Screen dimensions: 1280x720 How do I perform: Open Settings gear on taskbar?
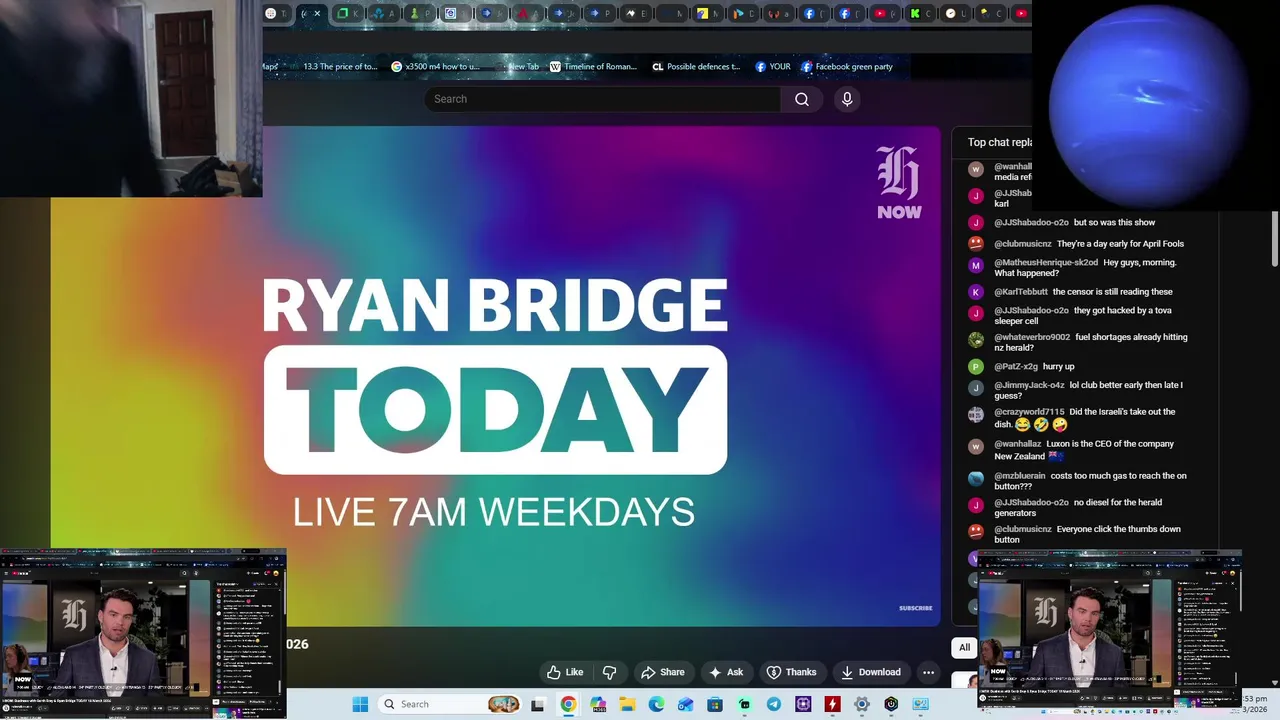861,704
